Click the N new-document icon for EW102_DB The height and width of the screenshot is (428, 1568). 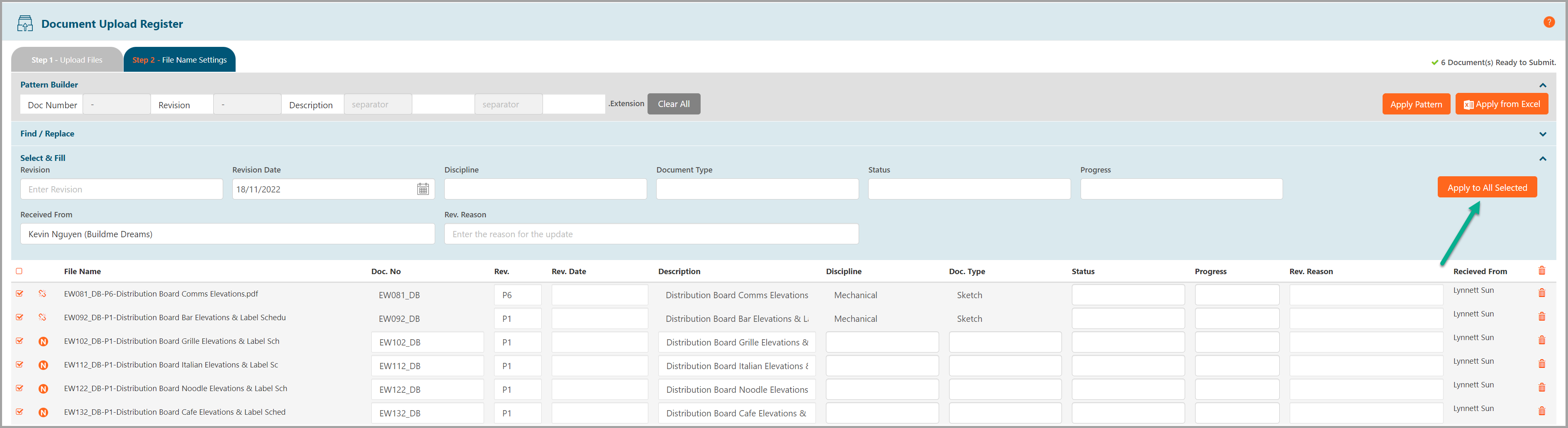(x=43, y=342)
